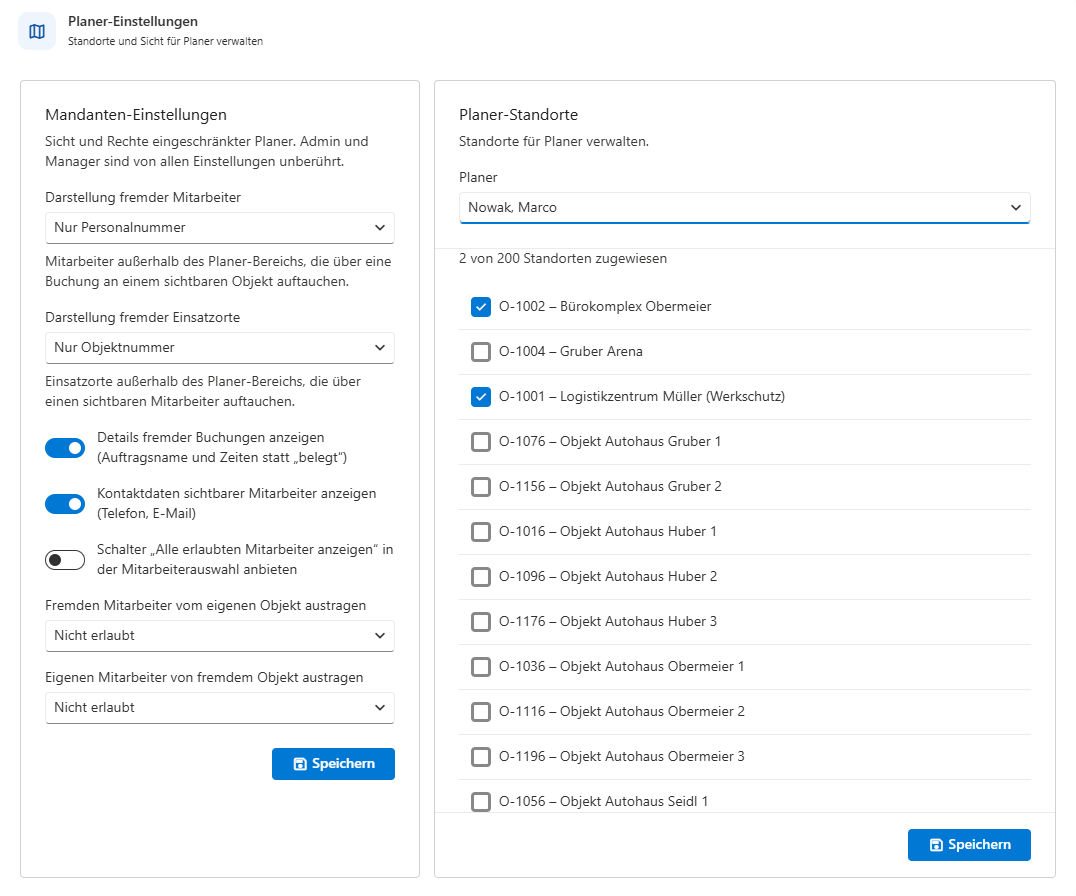The height and width of the screenshot is (896, 1076).
Task: Open Fremden Mitarbeiter vom eigenen Objekt austragen dropdown
Action: [x=220, y=636]
